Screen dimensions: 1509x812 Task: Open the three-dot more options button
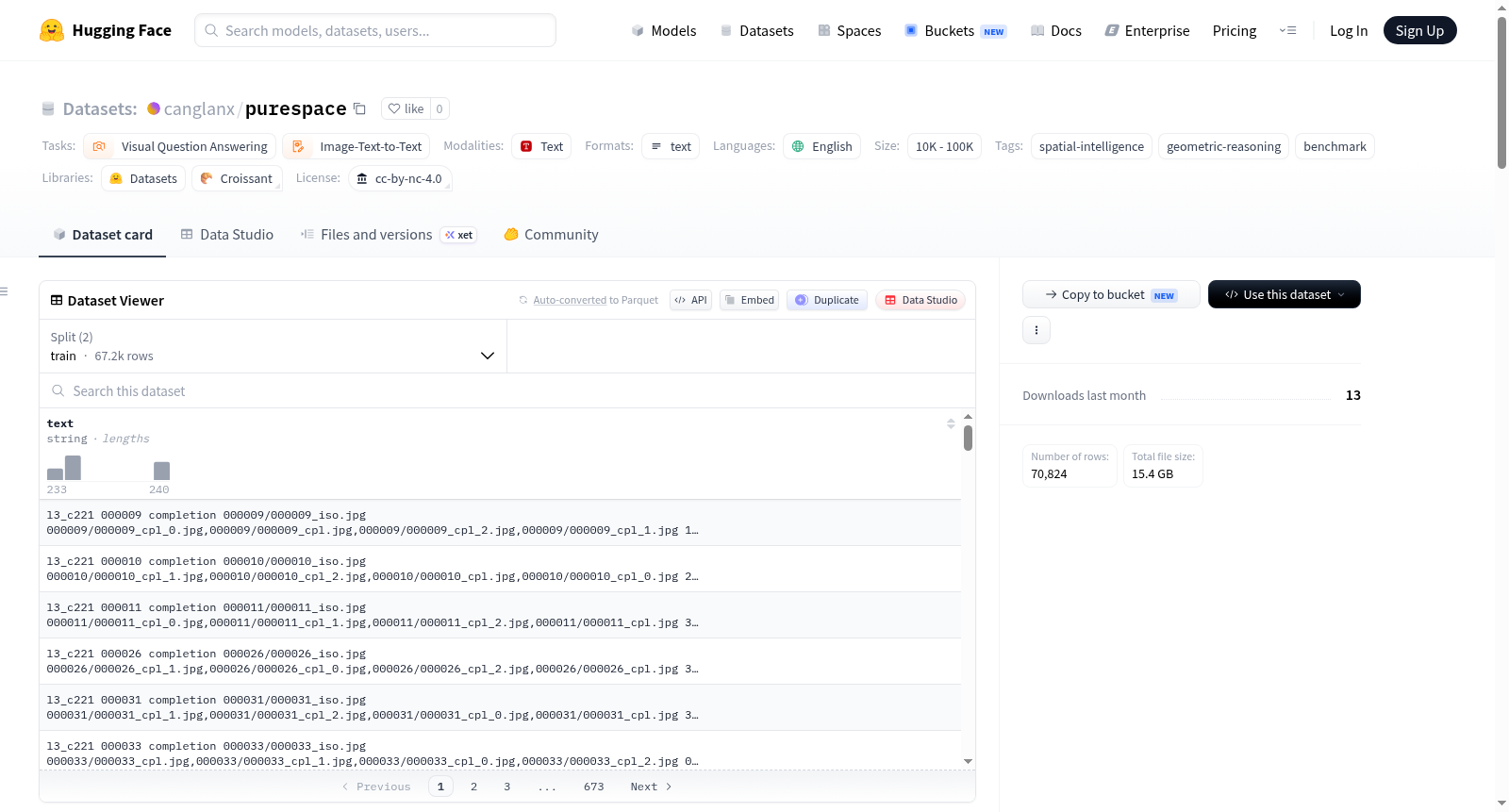tap(1036, 330)
